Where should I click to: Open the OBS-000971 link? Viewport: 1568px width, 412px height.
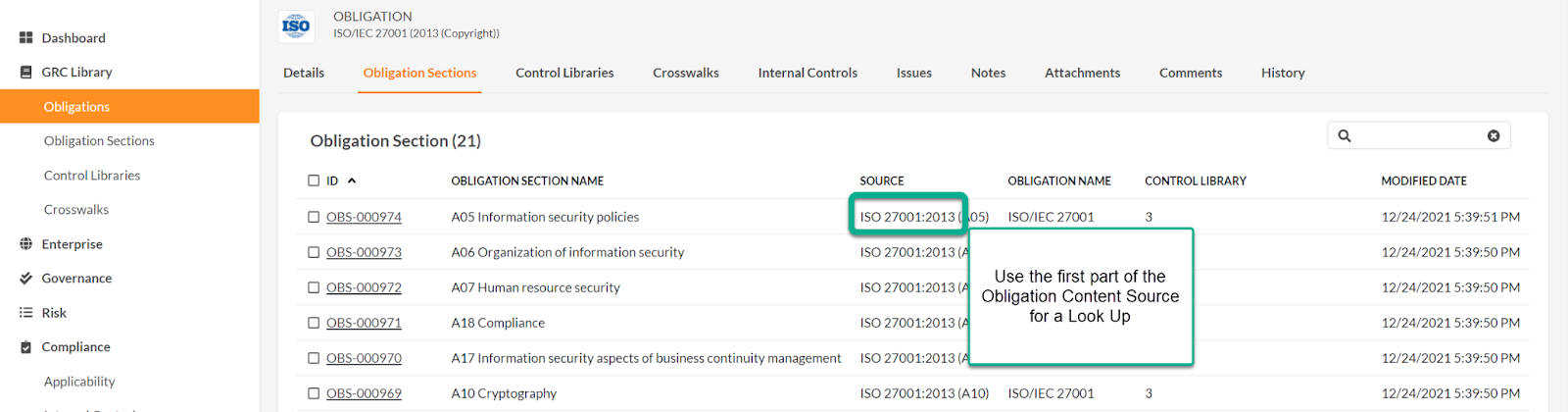364,323
